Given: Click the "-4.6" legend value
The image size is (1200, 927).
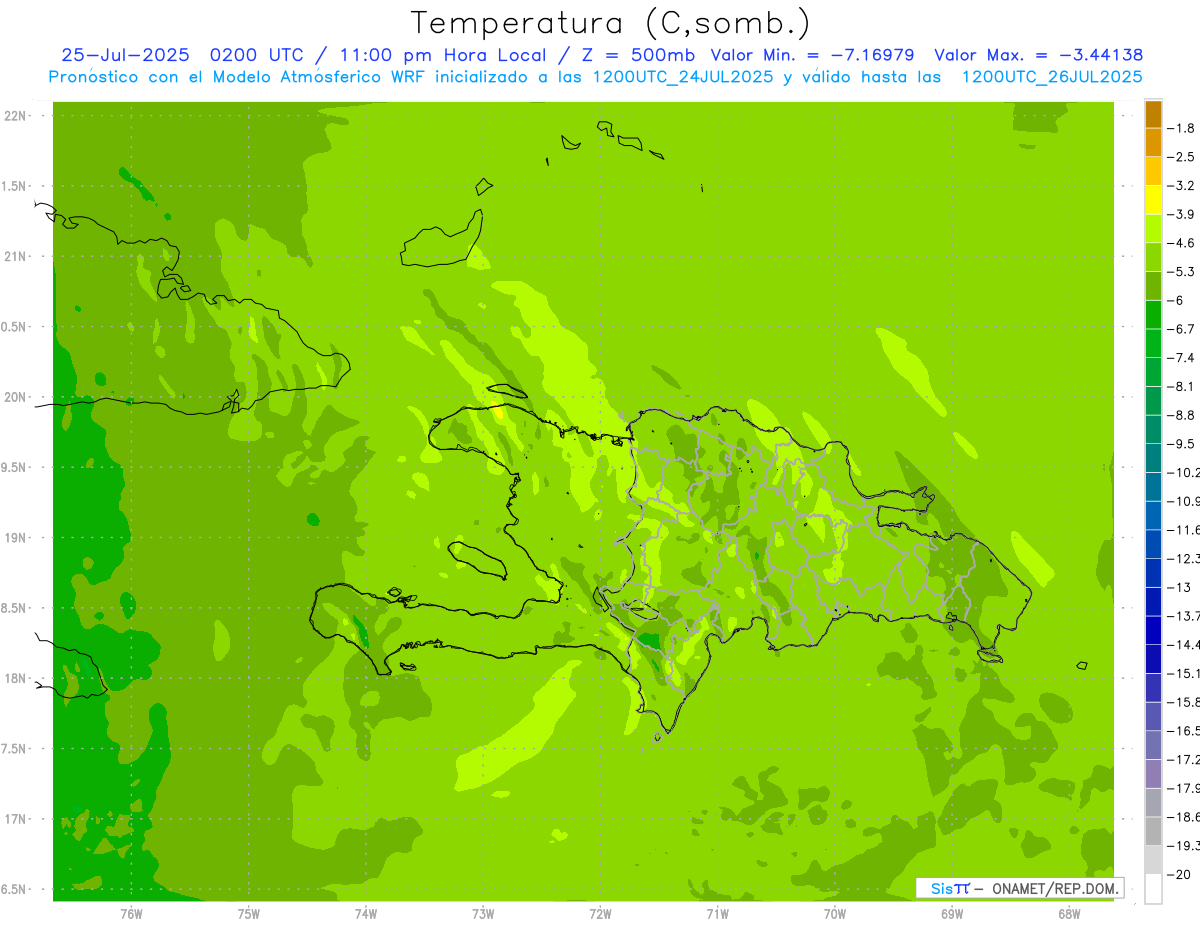Looking at the screenshot, I should point(1182,243).
